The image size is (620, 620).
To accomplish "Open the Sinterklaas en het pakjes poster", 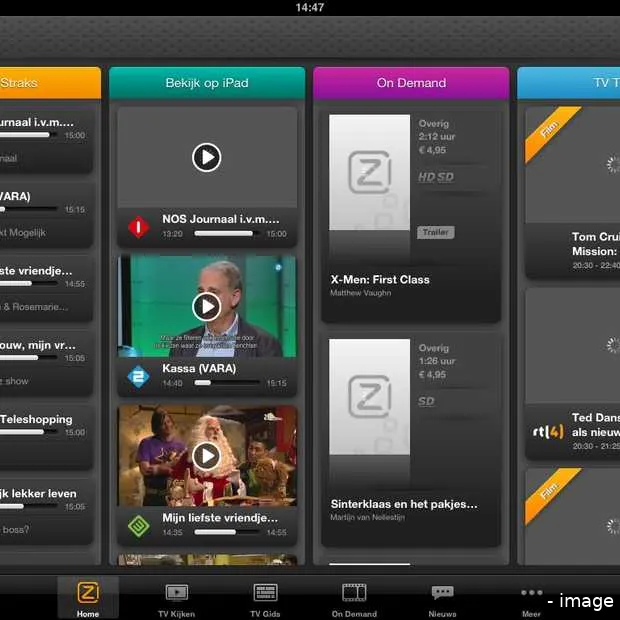I will tap(369, 397).
